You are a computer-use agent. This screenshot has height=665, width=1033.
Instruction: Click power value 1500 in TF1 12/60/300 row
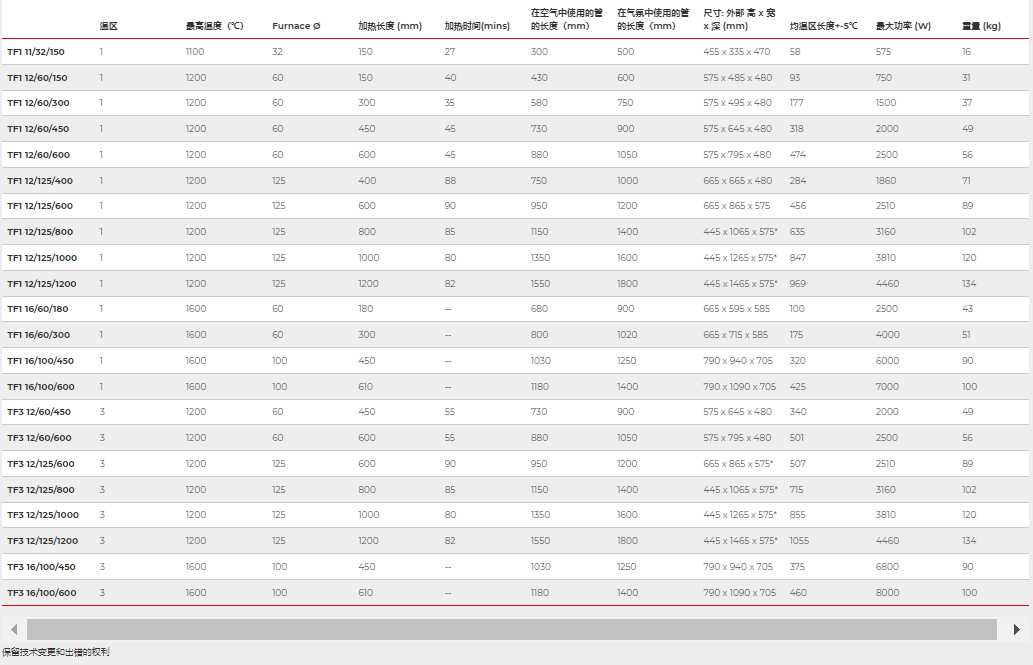coord(886,103)
